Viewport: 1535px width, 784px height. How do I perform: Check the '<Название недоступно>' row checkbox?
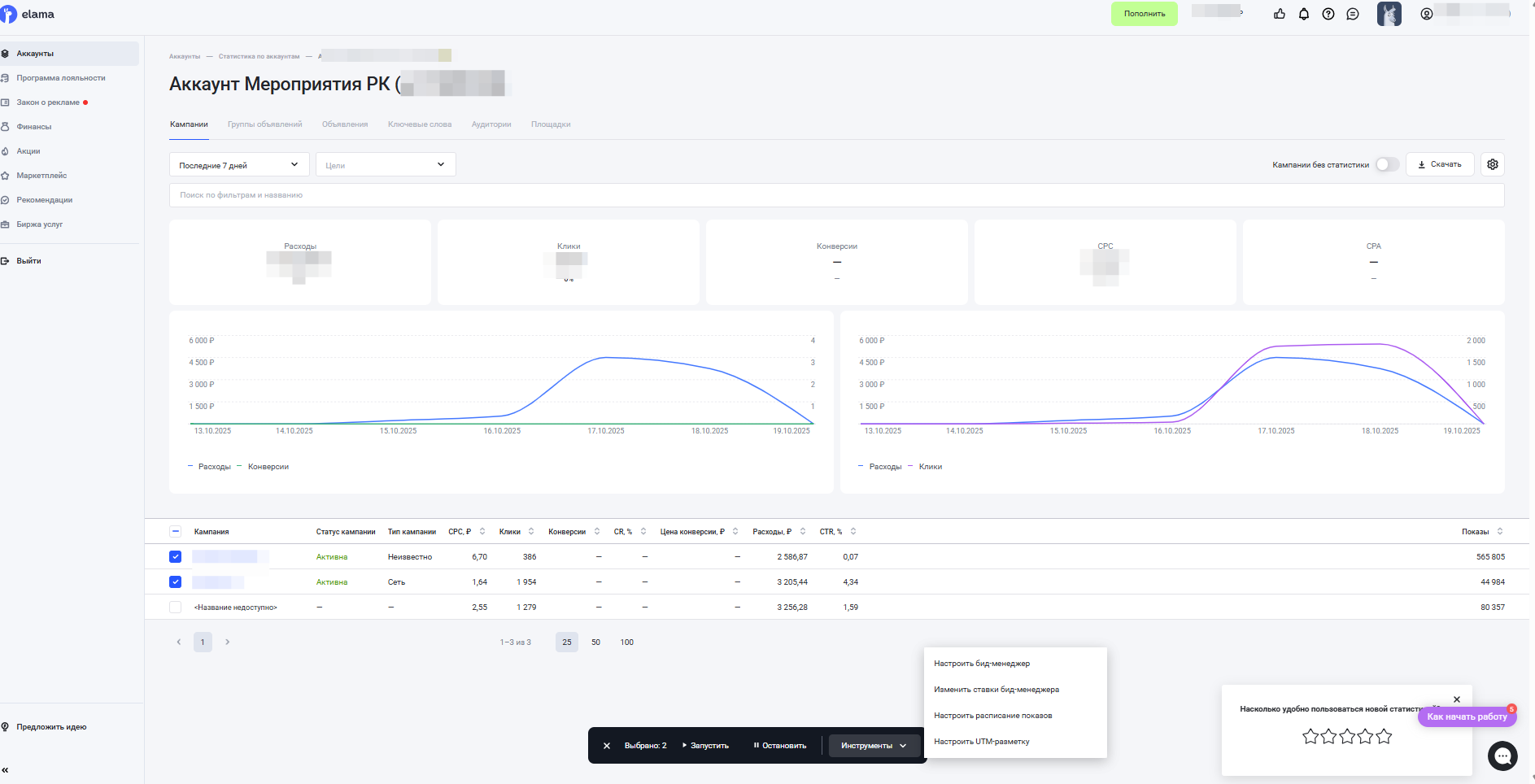176,608
